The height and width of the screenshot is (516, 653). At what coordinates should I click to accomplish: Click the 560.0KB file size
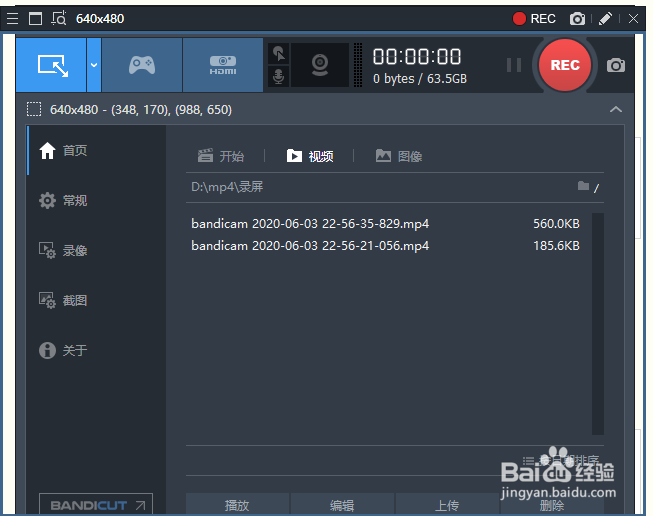(556, 224)
